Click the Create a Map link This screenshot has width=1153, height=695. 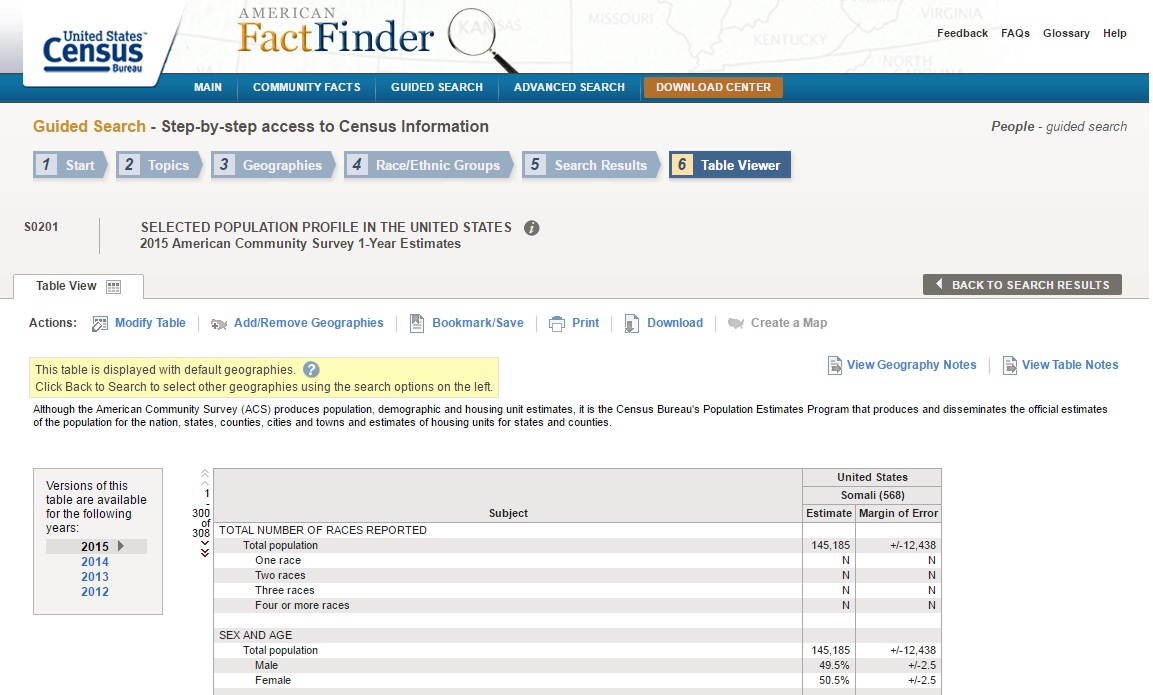(788, 323)
